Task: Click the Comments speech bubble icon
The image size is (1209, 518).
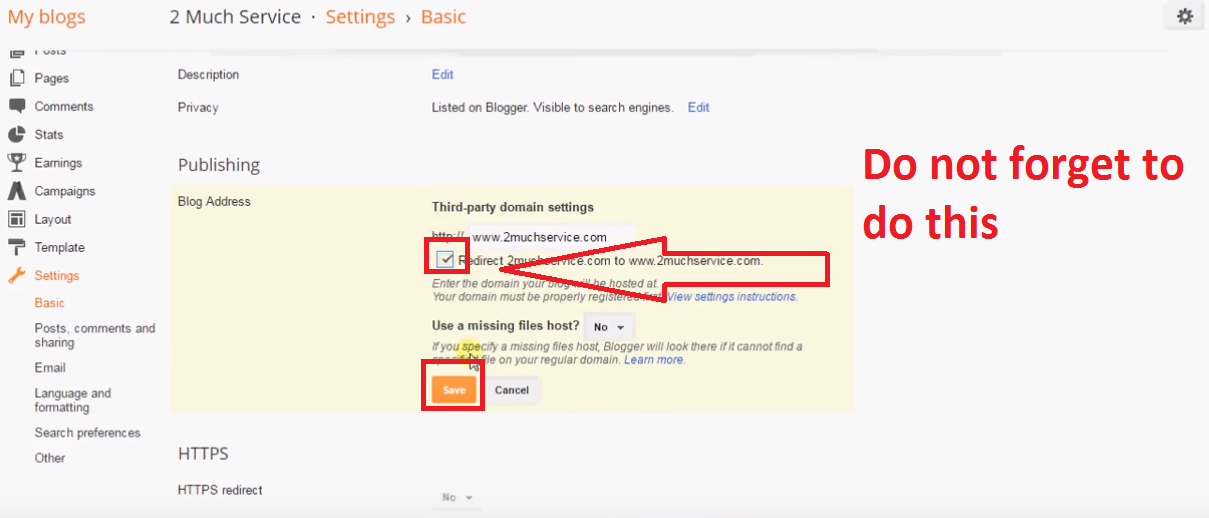Action: pos(16,106)
